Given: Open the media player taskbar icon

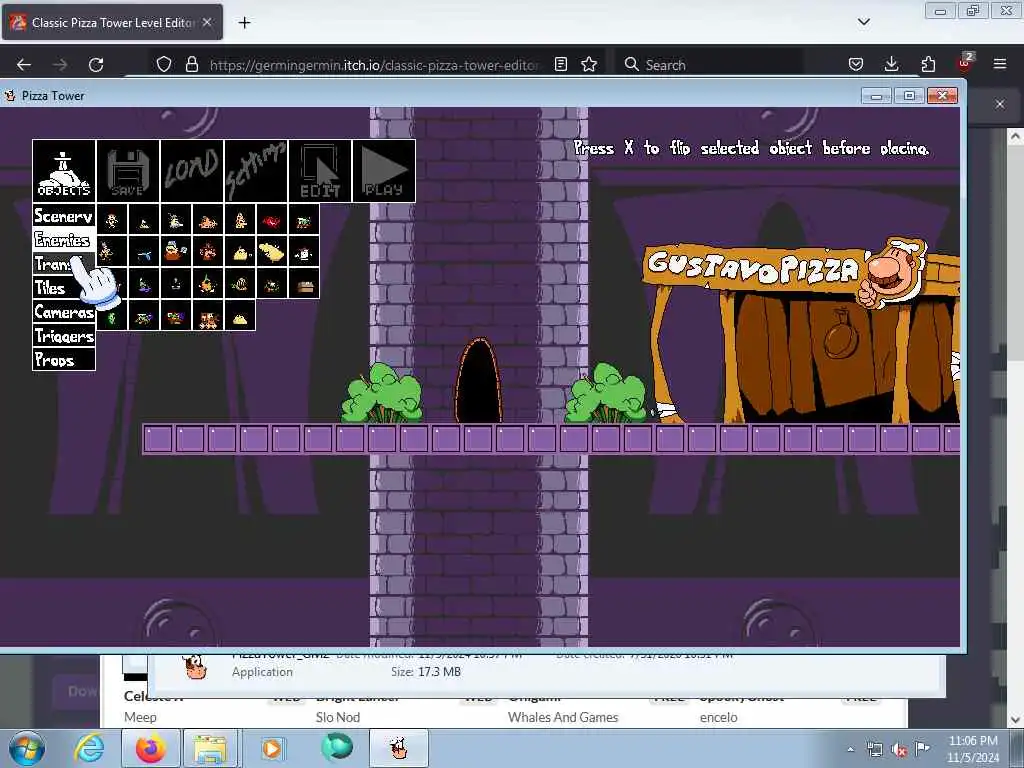Looking at the screenshot, I should [x=272, y=748].
